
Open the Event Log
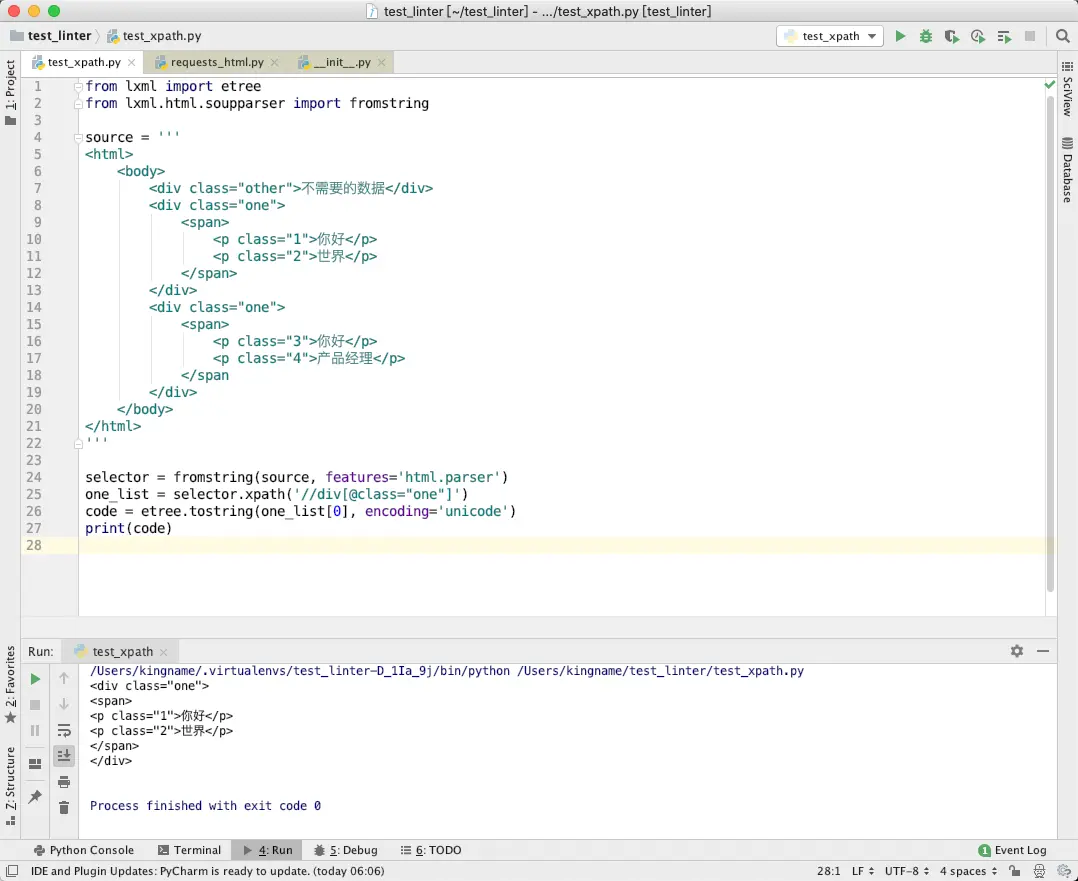tap(1012, 850)
